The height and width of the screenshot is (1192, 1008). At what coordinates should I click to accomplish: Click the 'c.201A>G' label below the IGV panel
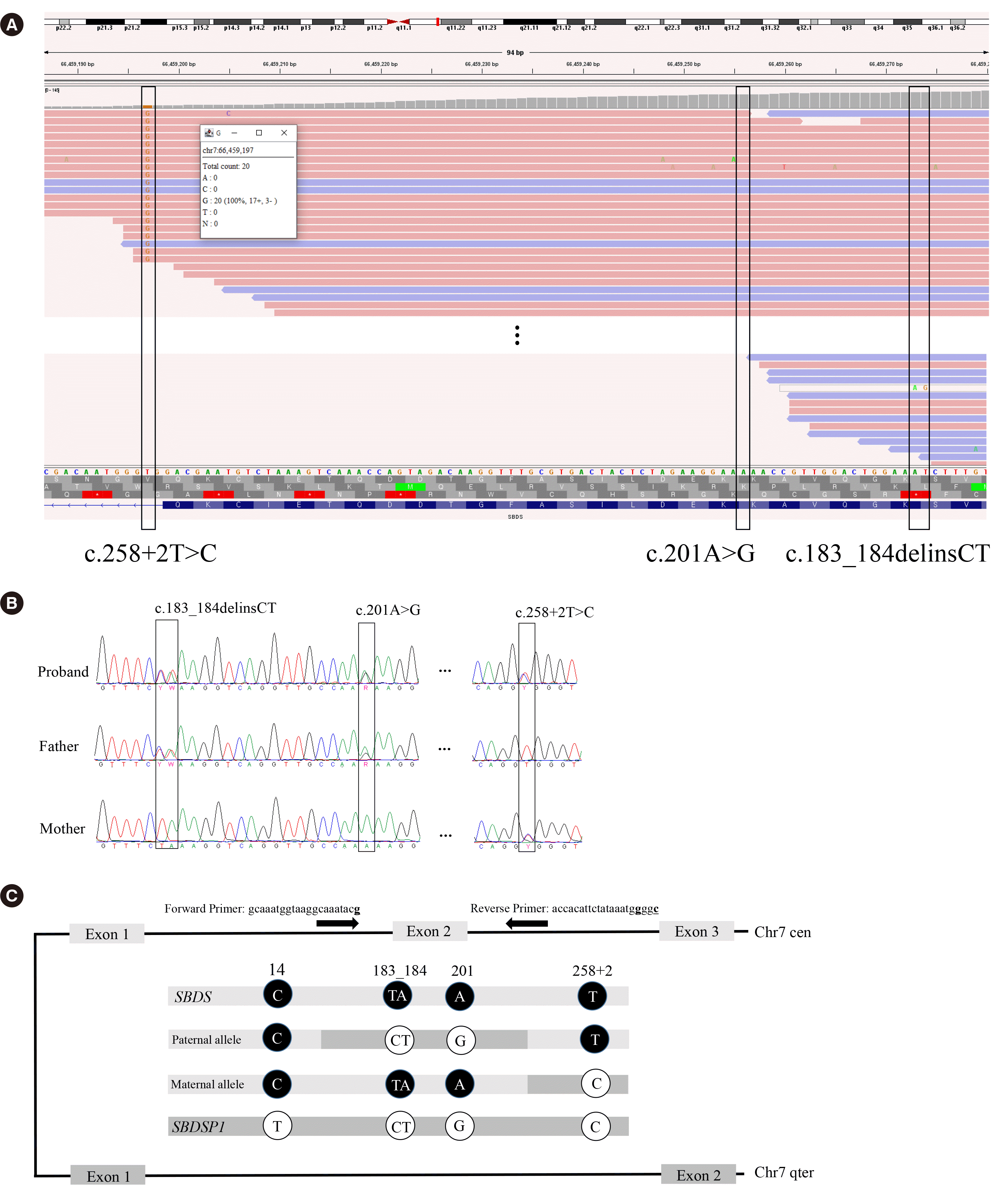tap(701, 553)
